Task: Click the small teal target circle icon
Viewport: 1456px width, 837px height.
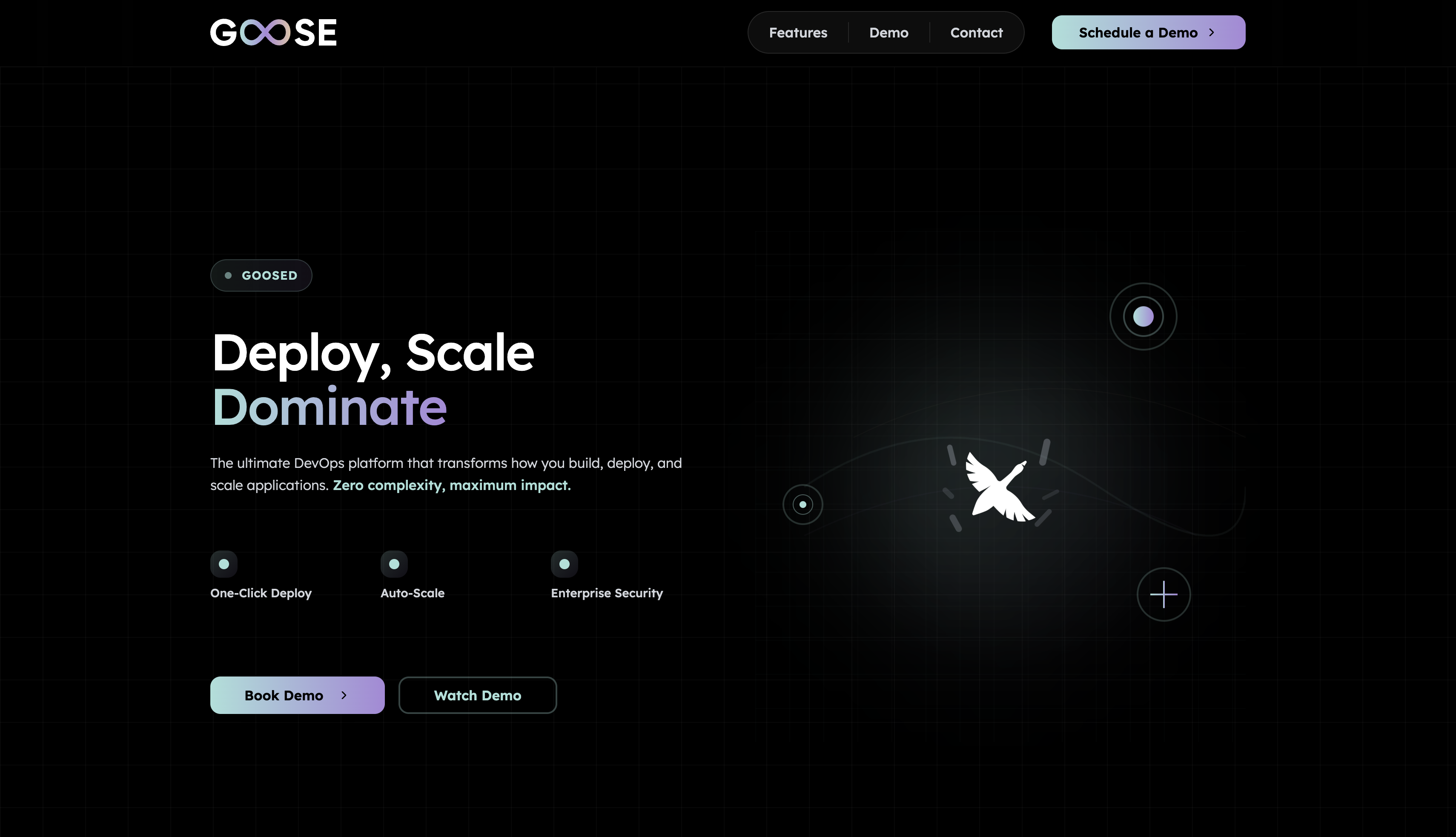Action: click(803, 505)
